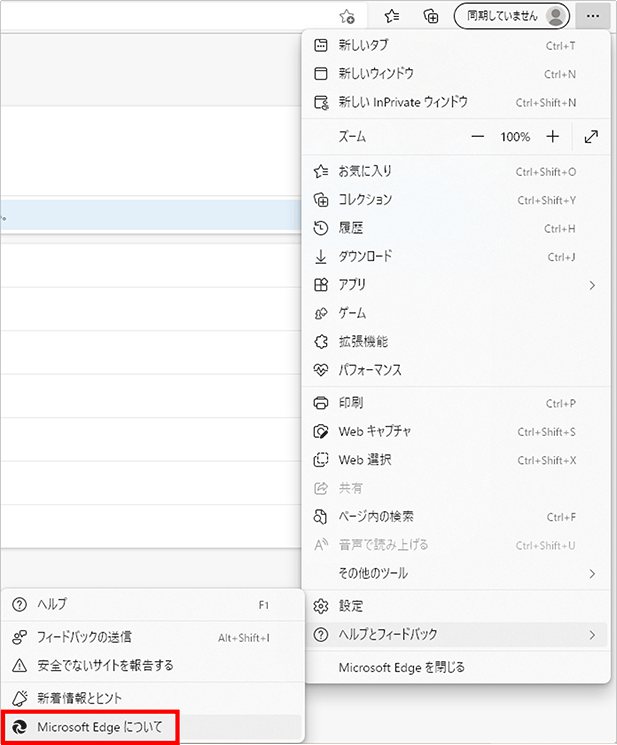617x745 pixels.
Task: Select 新しいウィンドウ menu item
Action: tap(456, 74)
